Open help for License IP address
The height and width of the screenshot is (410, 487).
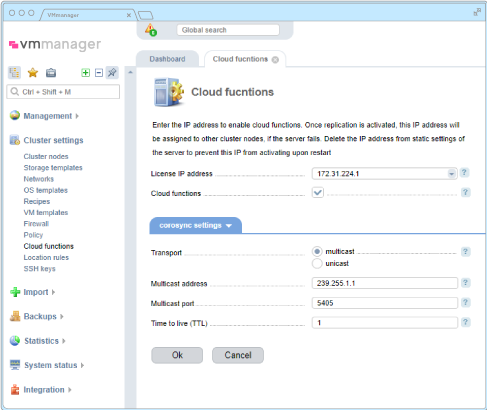point(464,173)
